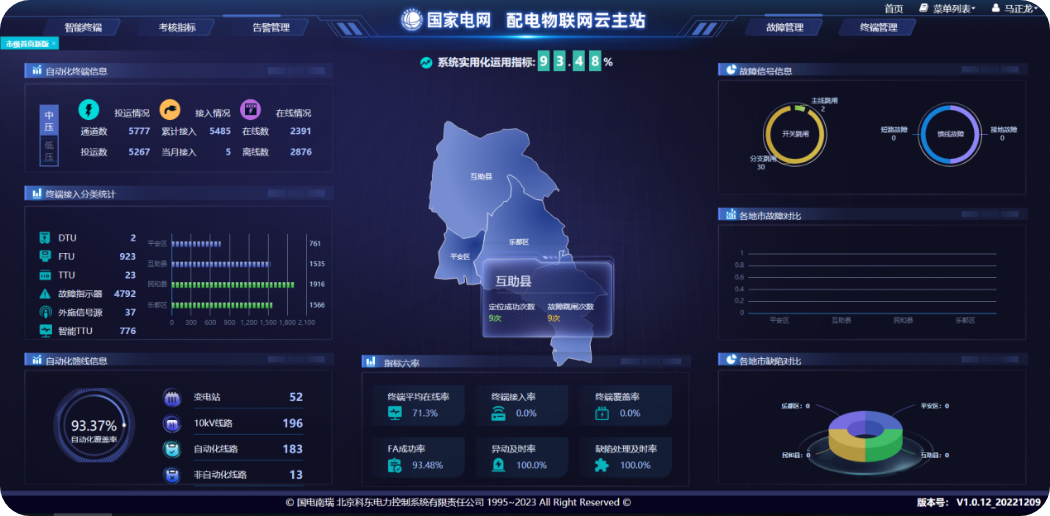Open the 故障管理 navigation tab
Screen dimensions: 1050x516
tap(783, 27)
